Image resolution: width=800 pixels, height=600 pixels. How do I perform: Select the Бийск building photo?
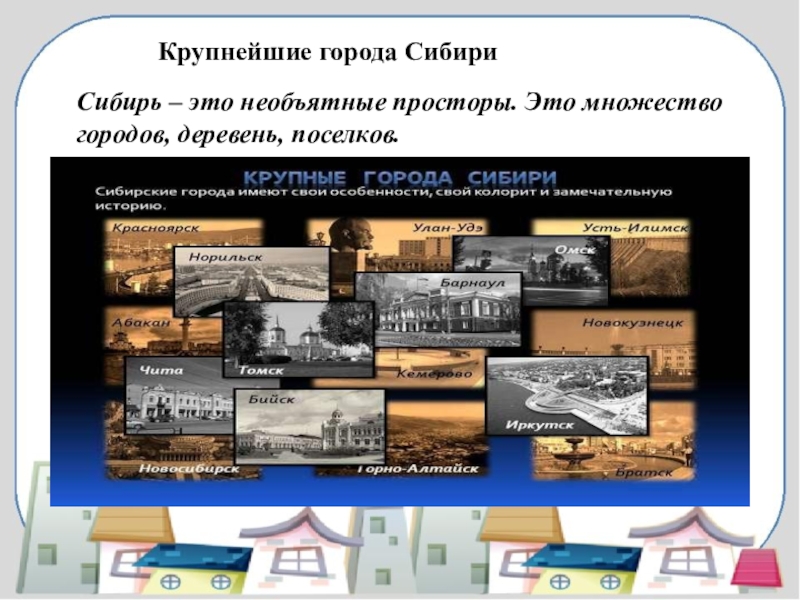tap(310, 427)
